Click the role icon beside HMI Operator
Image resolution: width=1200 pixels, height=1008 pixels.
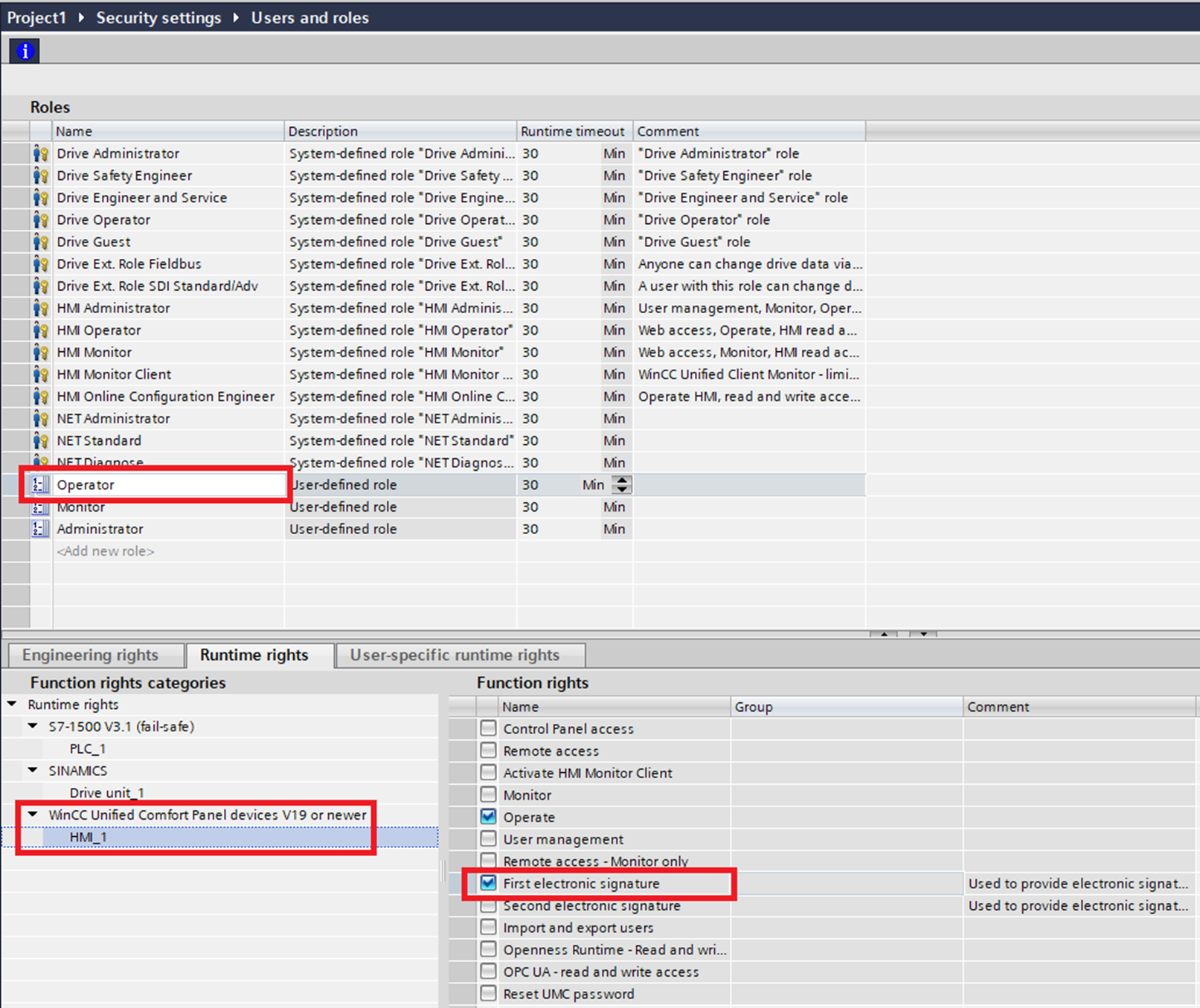point(40,330)
